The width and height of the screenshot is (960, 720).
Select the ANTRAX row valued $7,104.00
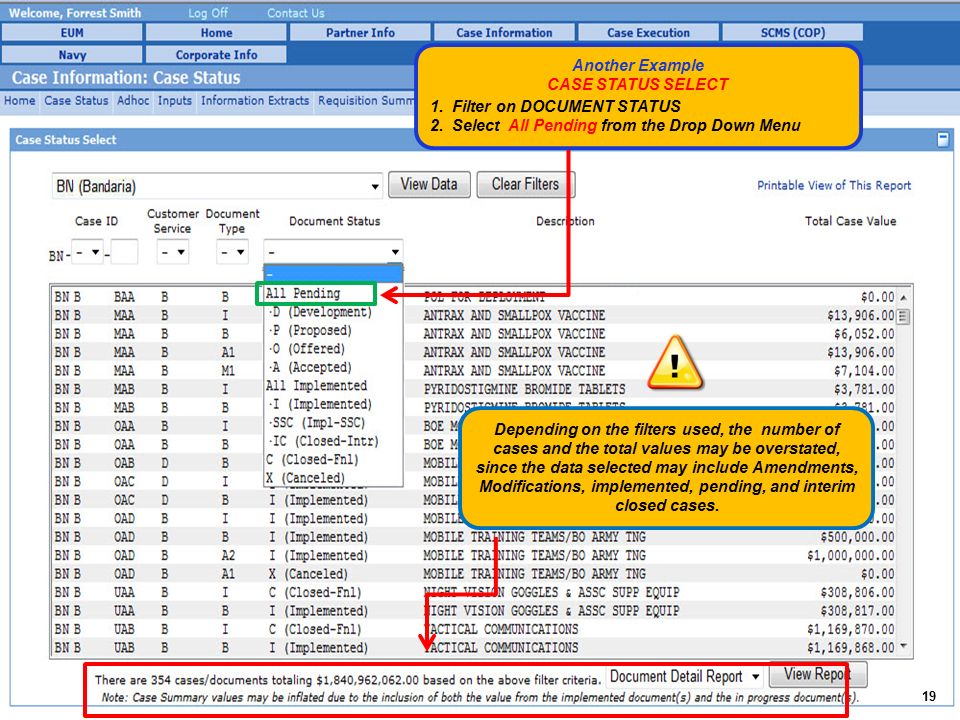[474, 370]
